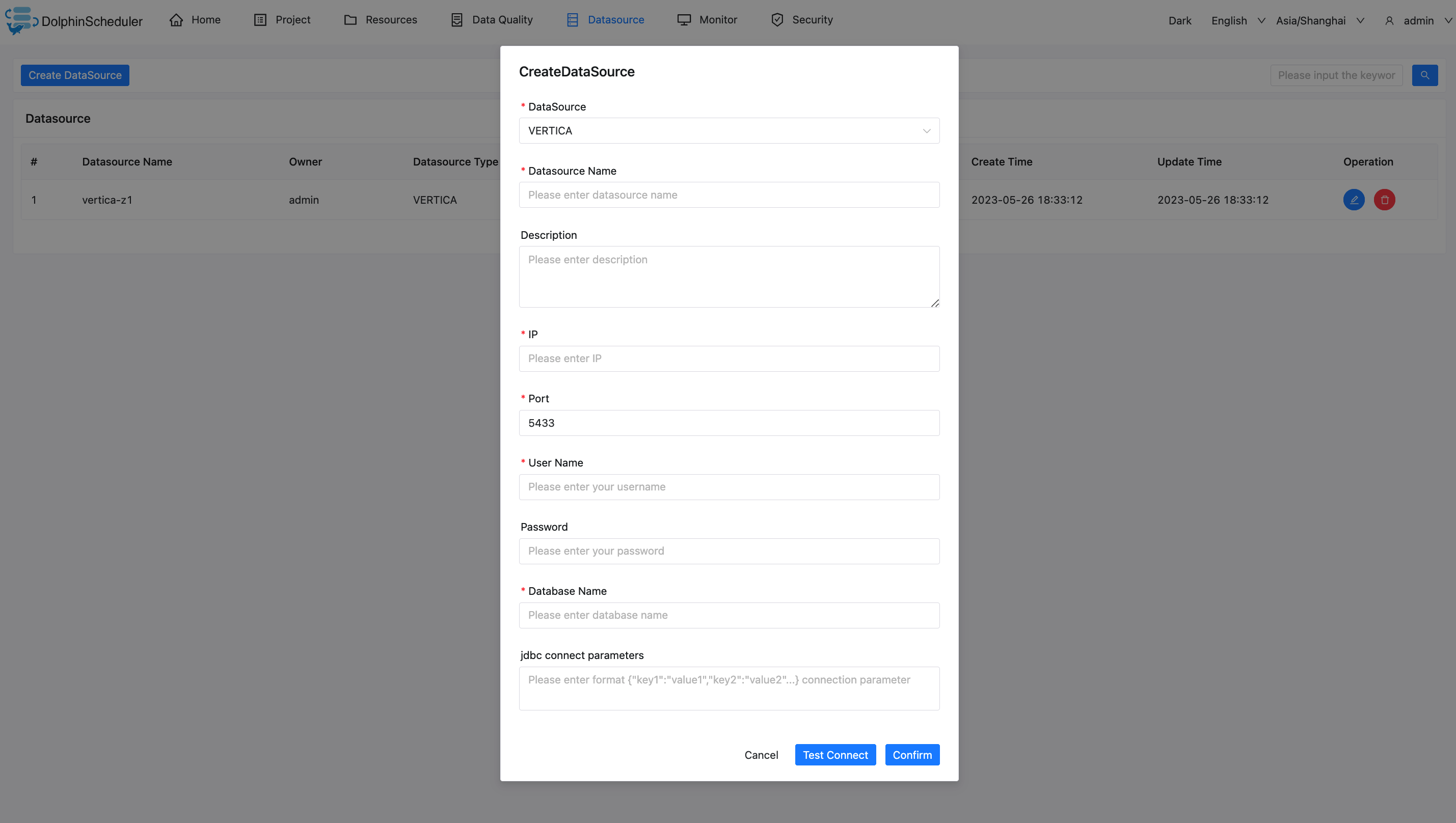Screen dimensions: 1456x823
Task: Click the Security shield icon
Action: (777, 20)
